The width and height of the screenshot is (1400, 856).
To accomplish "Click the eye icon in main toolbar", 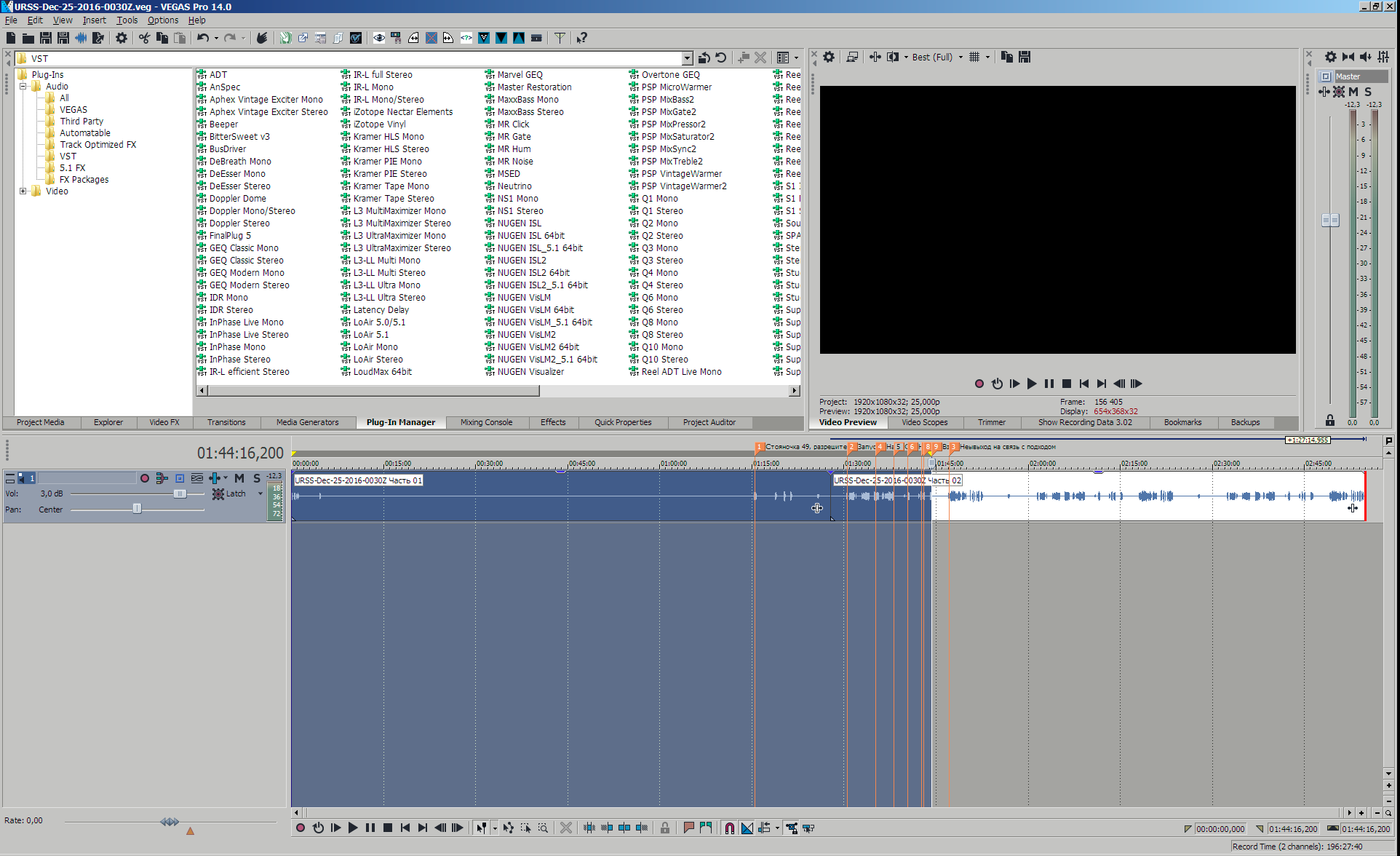I will (379, 38).
